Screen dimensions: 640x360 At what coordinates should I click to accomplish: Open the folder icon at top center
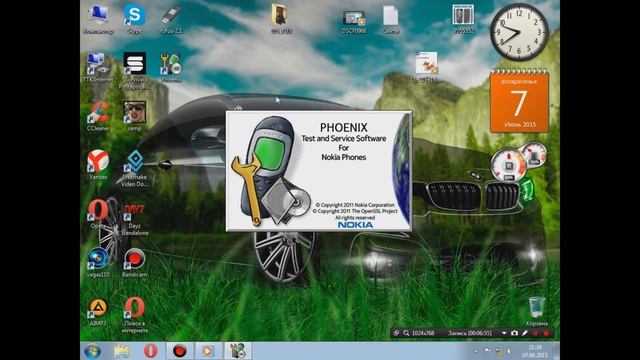tap(281, 18)
